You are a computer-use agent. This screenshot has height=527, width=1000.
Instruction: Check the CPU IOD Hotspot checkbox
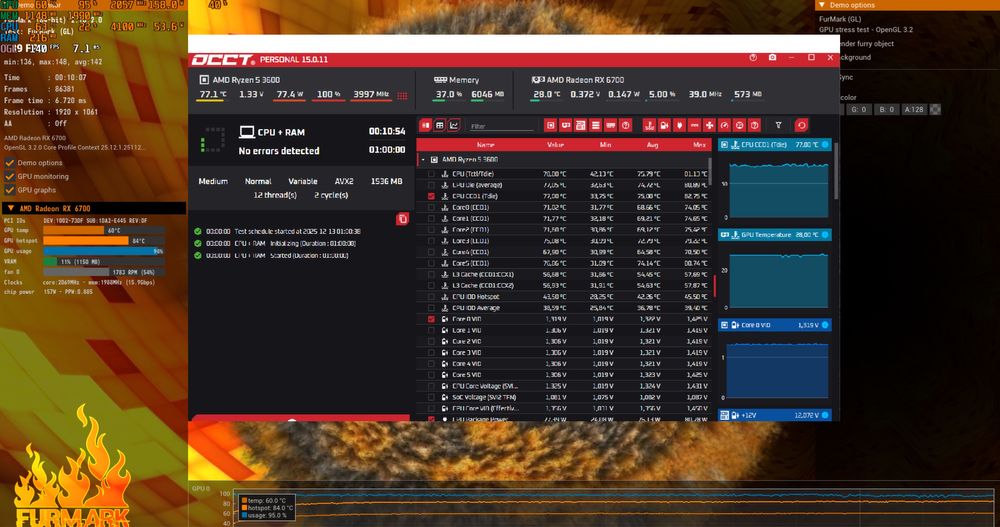coord(431,297)
